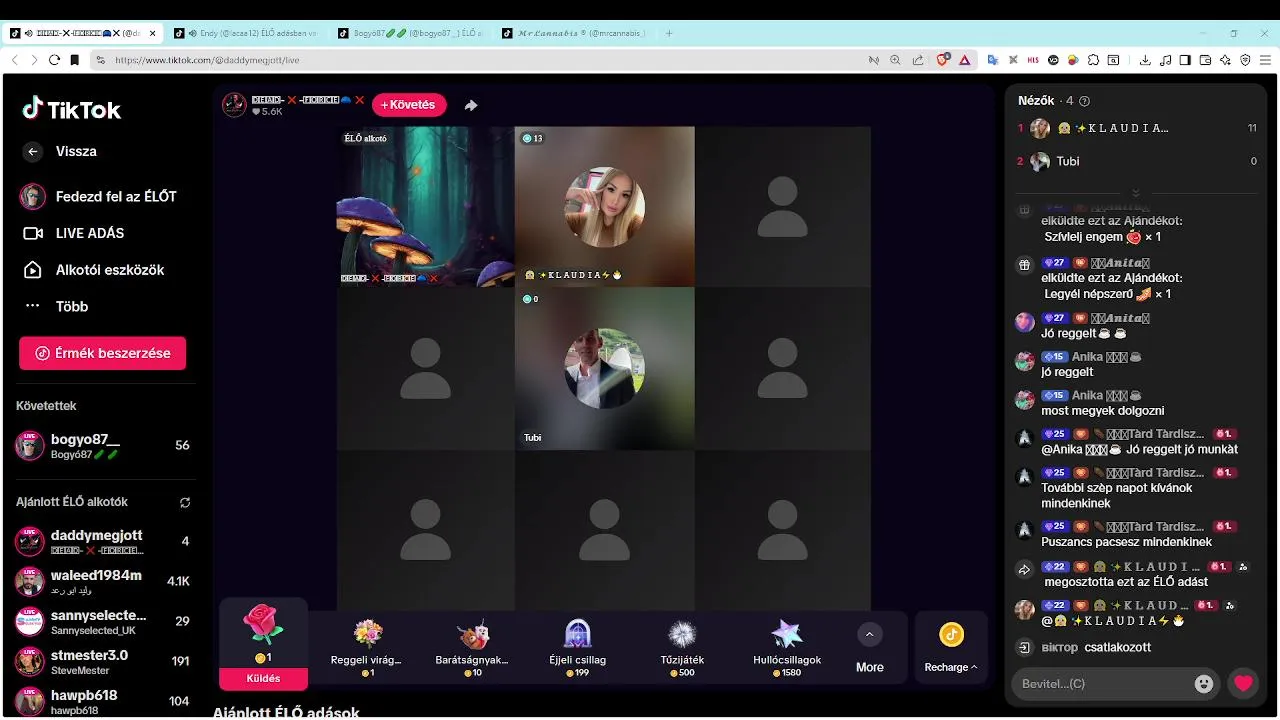Open the Brave wallet icon
Viewport: 1280px width, 720px height.
pyautogui.click(x=1205, y=60)
